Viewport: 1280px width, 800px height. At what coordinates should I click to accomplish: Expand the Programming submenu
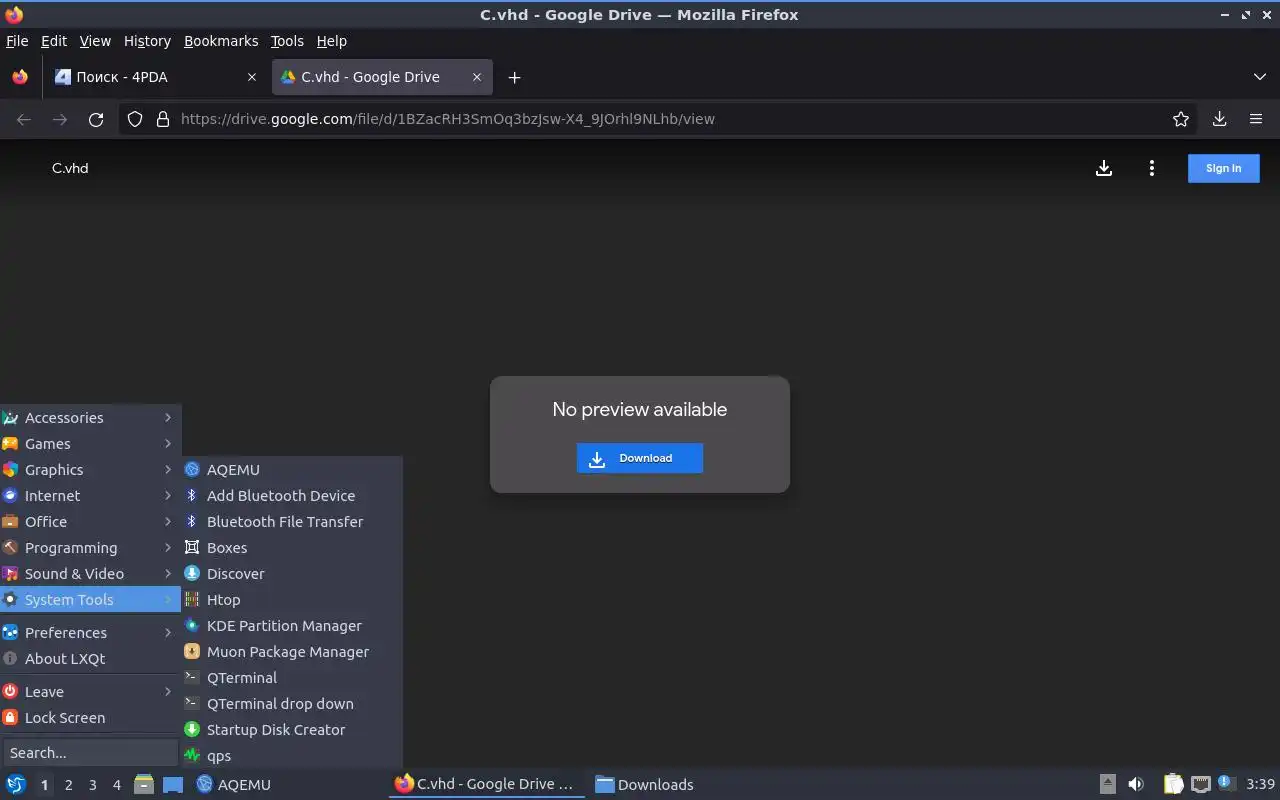pos(90,548)
